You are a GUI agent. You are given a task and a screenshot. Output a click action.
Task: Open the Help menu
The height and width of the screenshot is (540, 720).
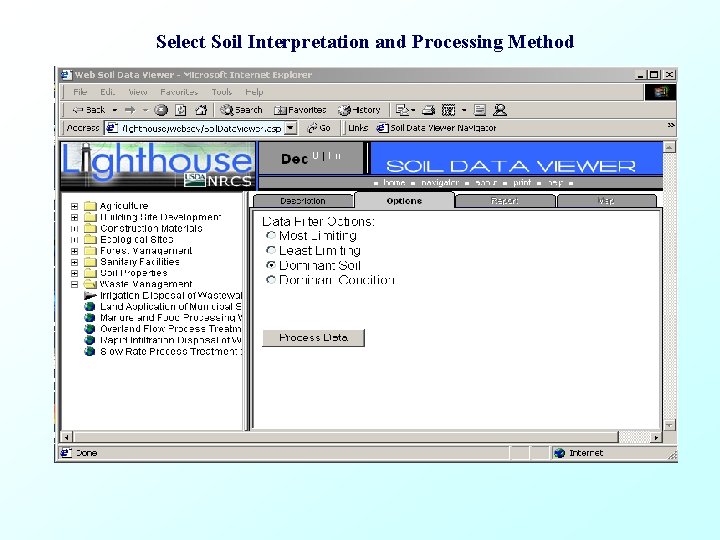pos(254,92)
